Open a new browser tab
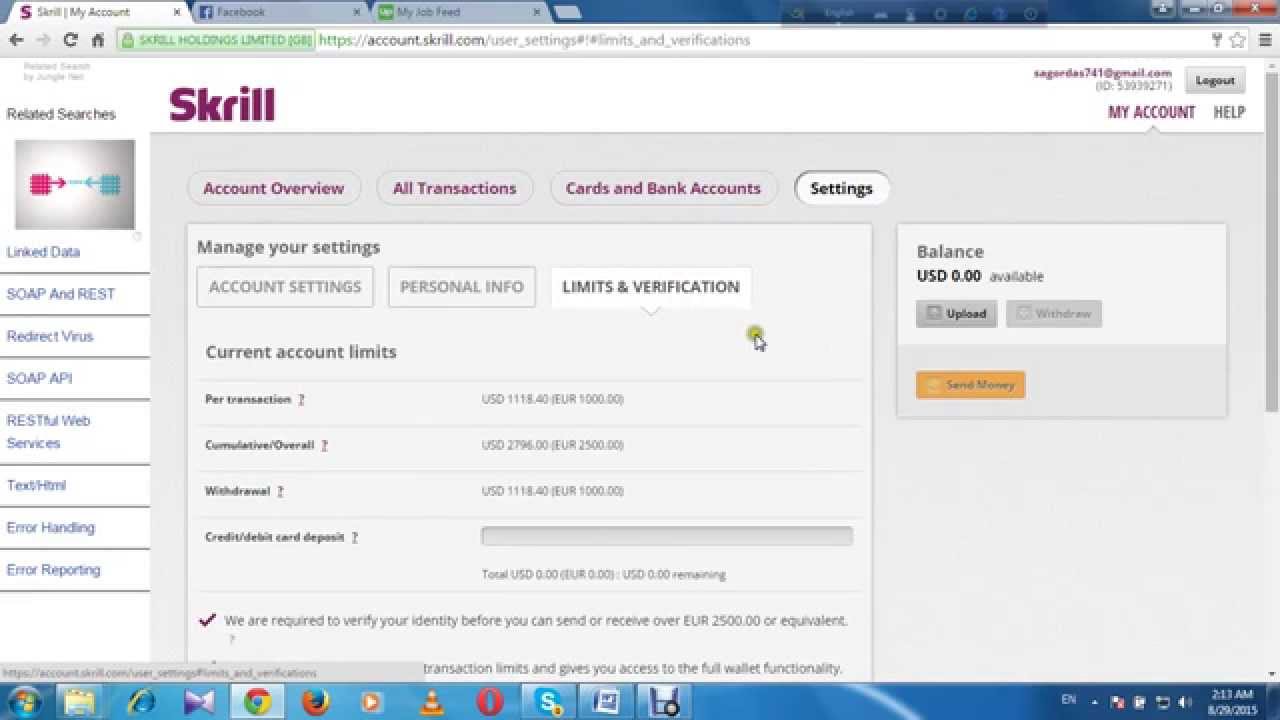This screenshot has width=1280, height=720. 567,12
